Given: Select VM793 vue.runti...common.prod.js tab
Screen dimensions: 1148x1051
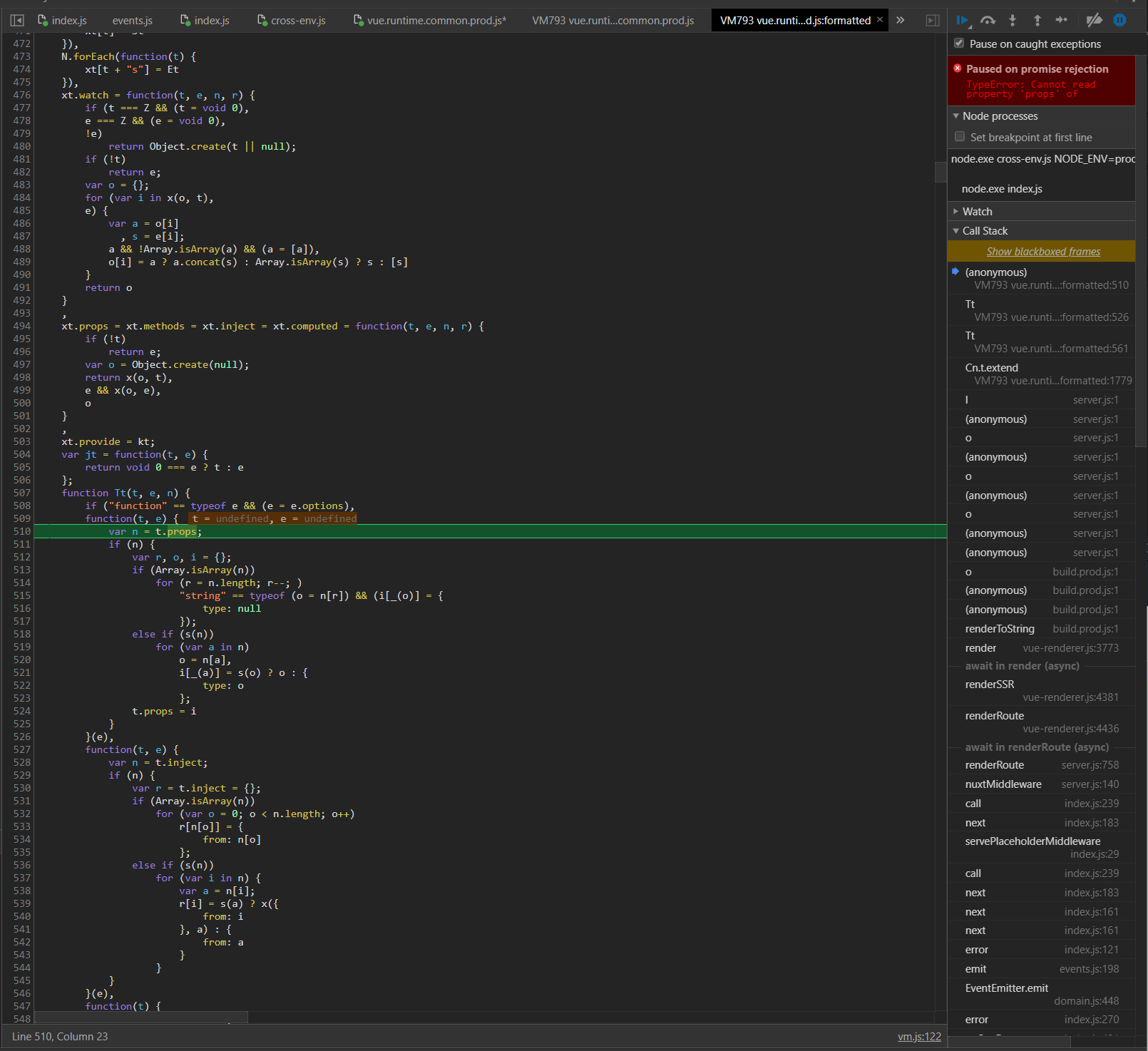Looking at the screenshot, I should coord(613,21).
